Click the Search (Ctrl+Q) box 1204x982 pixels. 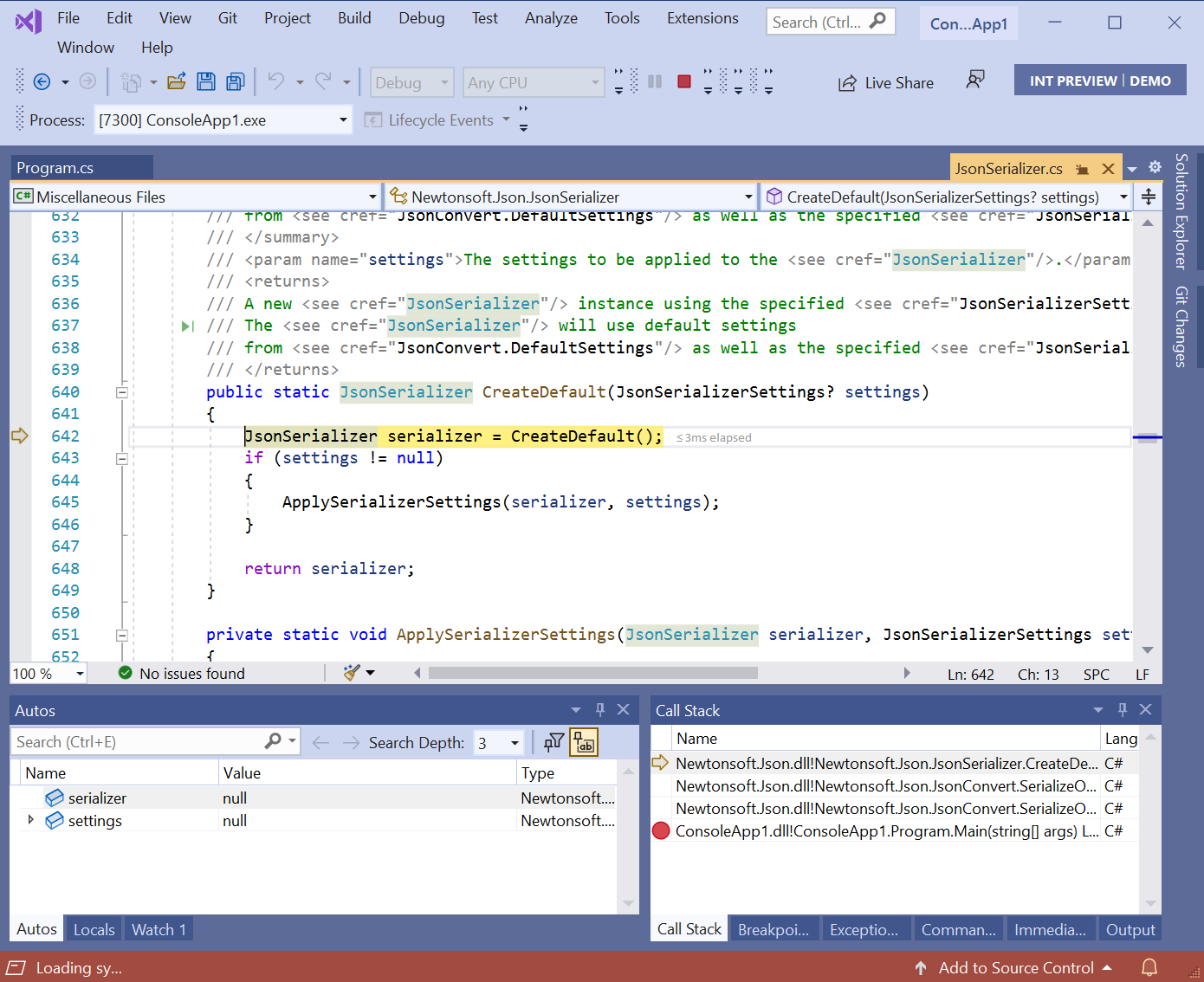pyautogui.click(x=830, y=22)
